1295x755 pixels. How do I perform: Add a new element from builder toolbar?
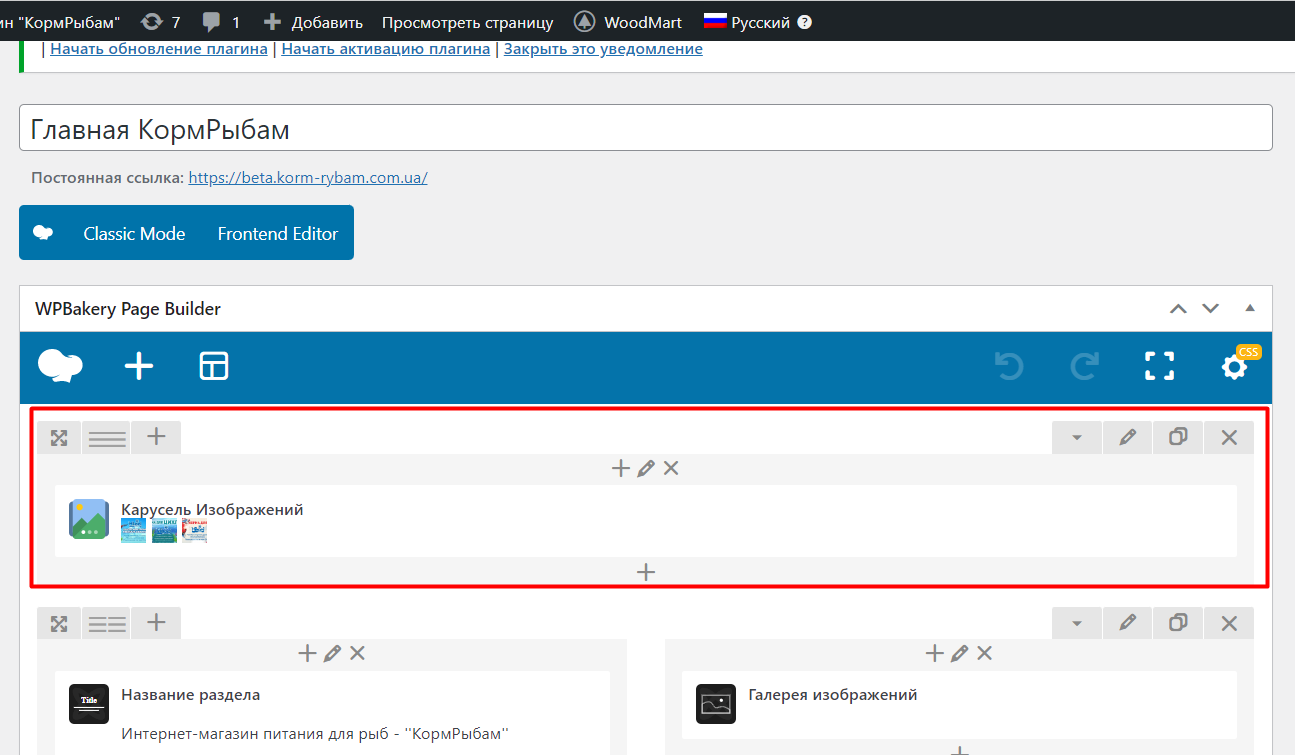pyautogui.click(x=139, y=367)
